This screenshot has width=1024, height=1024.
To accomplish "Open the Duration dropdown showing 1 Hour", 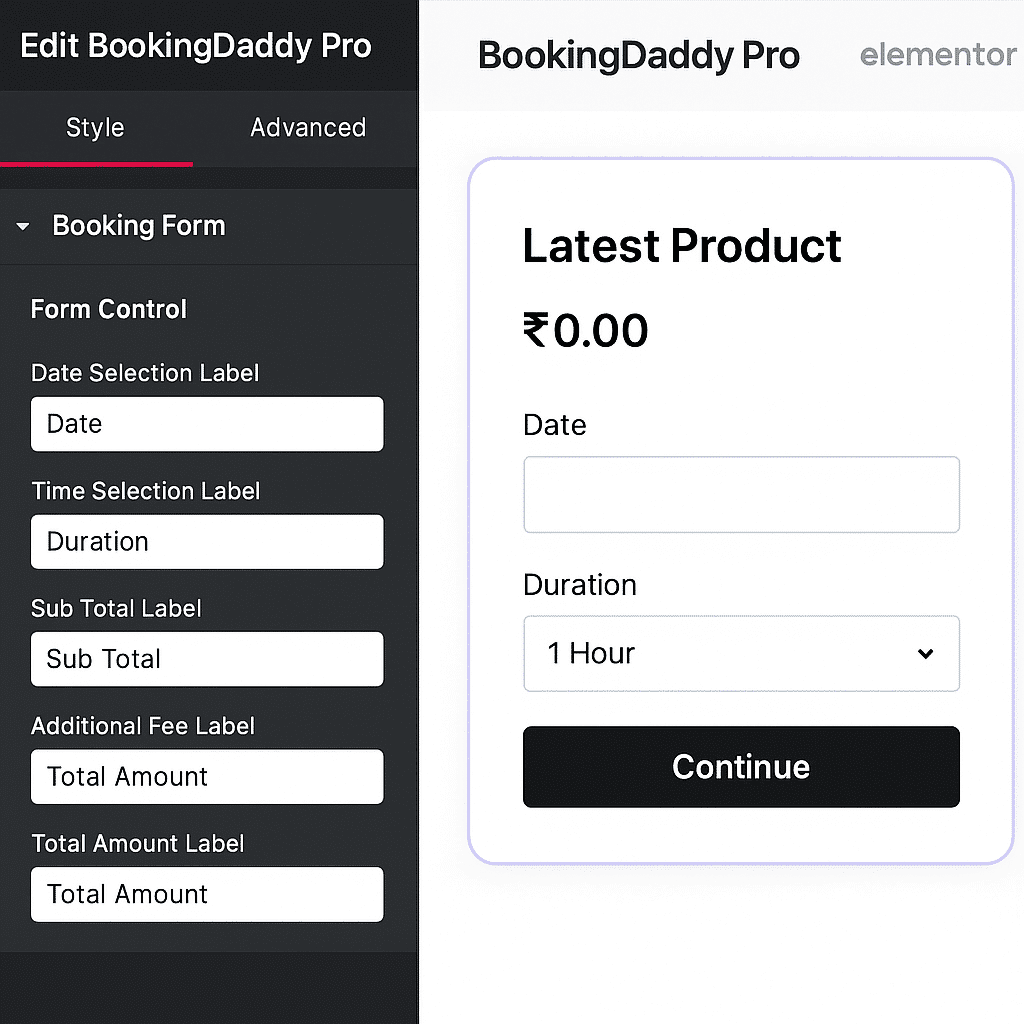I will coord(741,654).
